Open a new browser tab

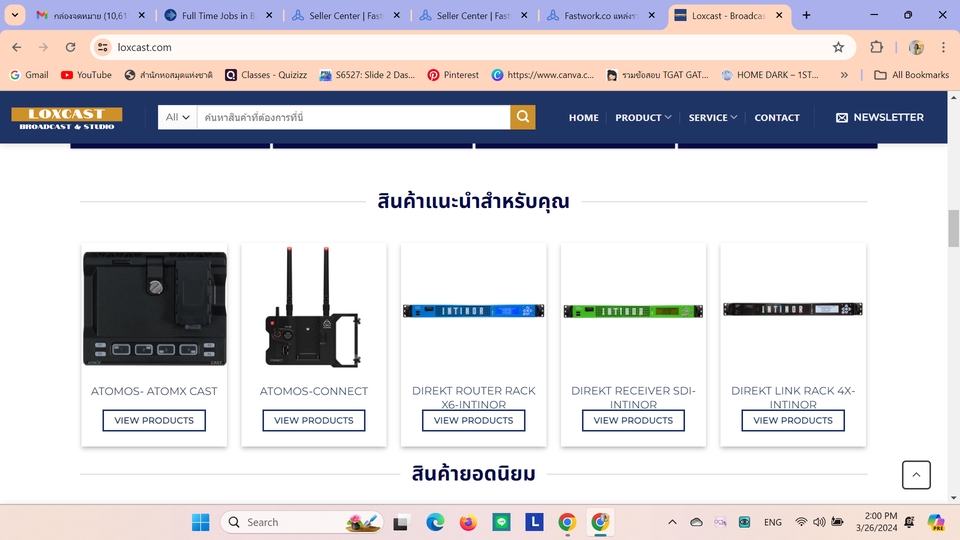point(806,15)
